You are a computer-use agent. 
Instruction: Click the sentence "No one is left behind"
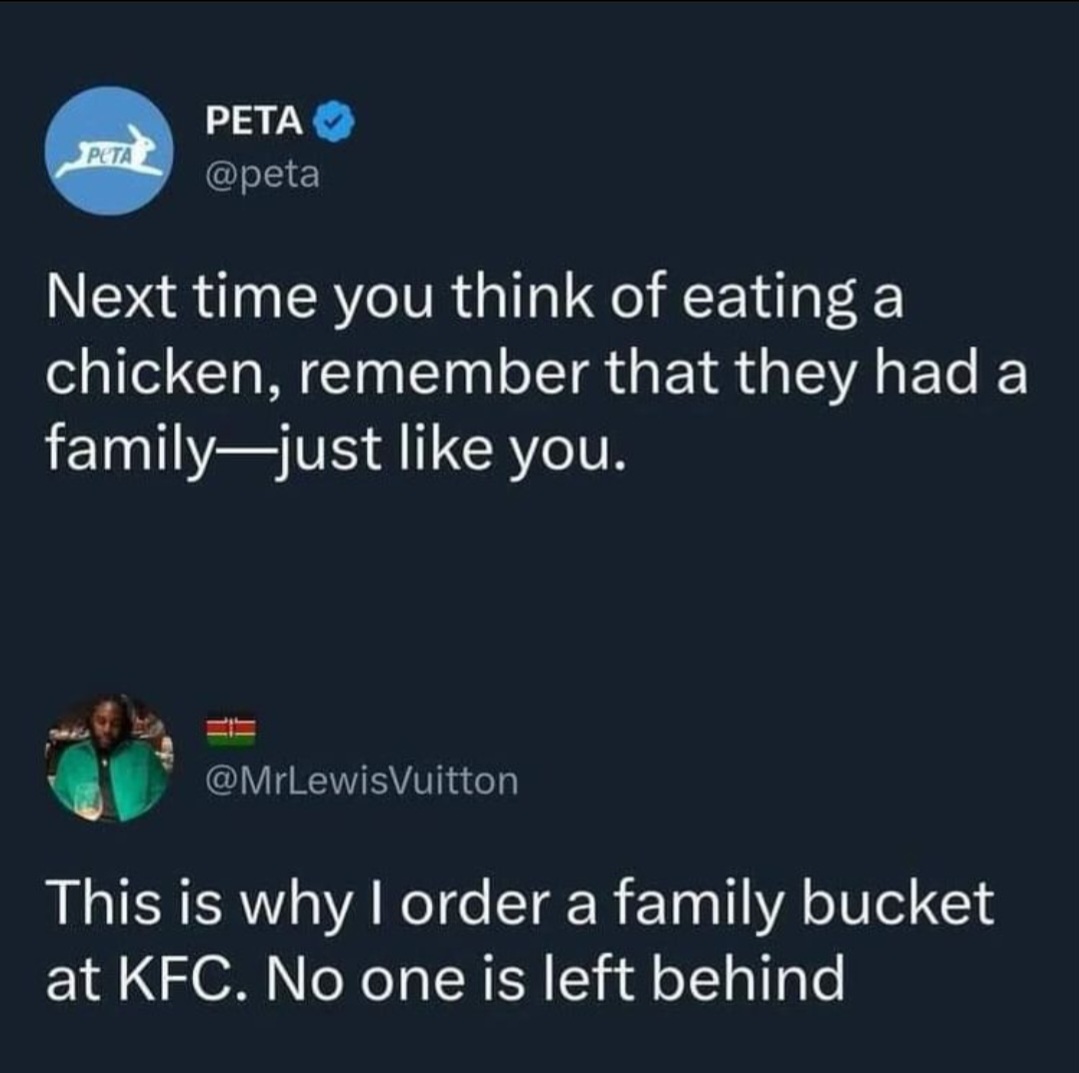pyautogui.click(x=556, y=977)
